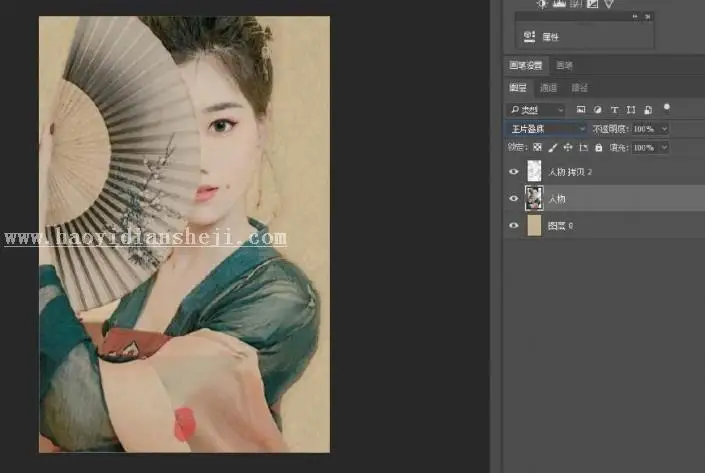Lock image pixels brush icon
The width and height of the screenshot is (705, 473).
[553, 147]
